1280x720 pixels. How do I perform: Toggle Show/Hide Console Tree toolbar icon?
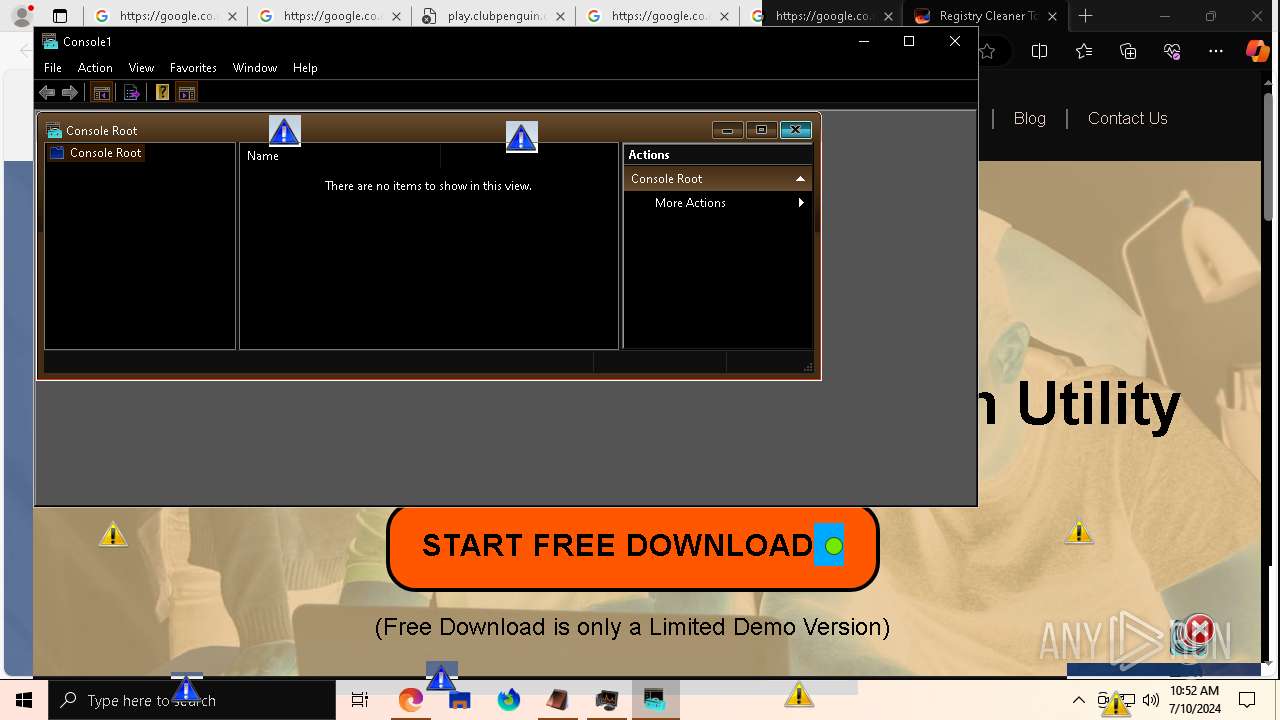[x=101, y=93]
